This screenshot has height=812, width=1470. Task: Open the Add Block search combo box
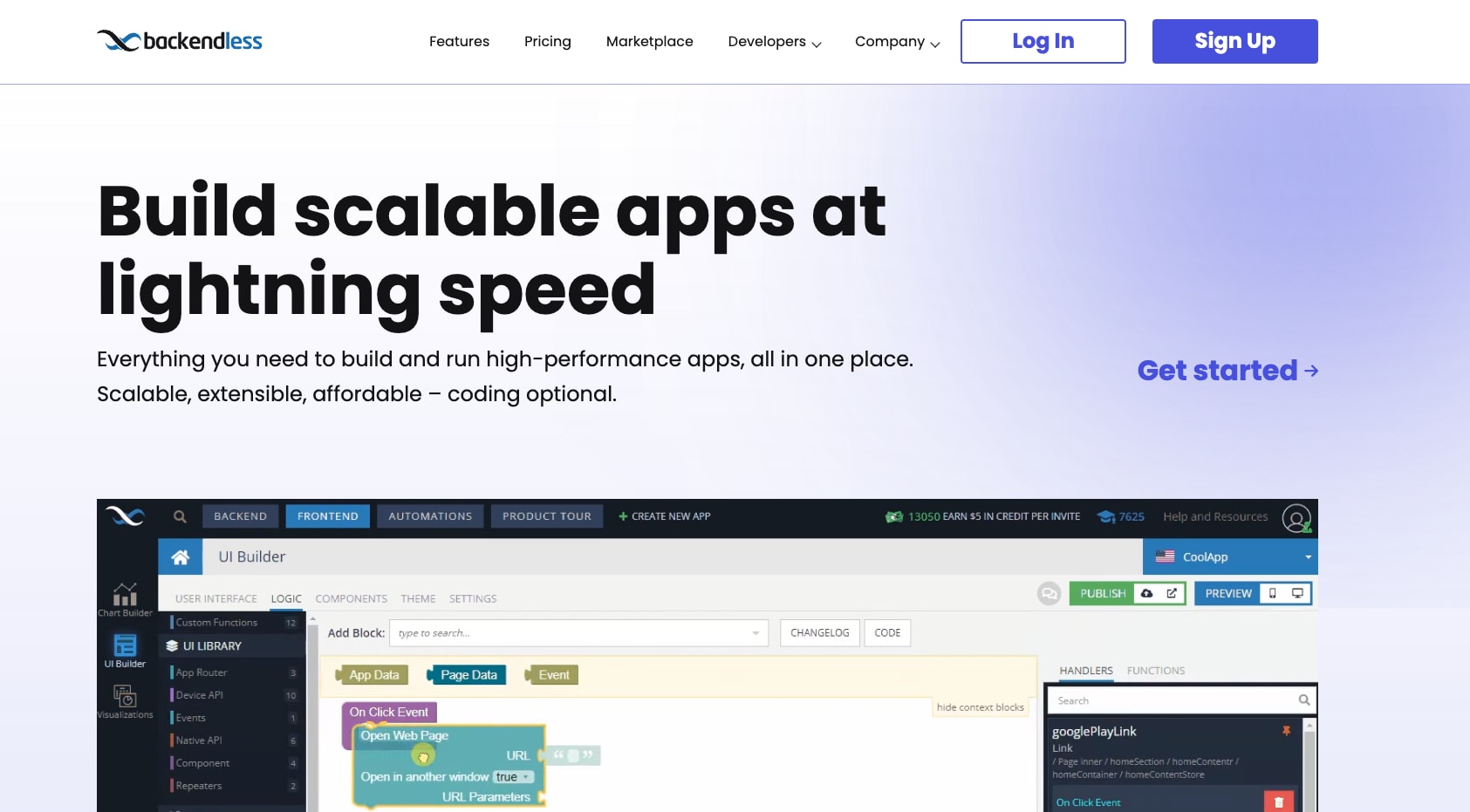click(x=579, y=633)
